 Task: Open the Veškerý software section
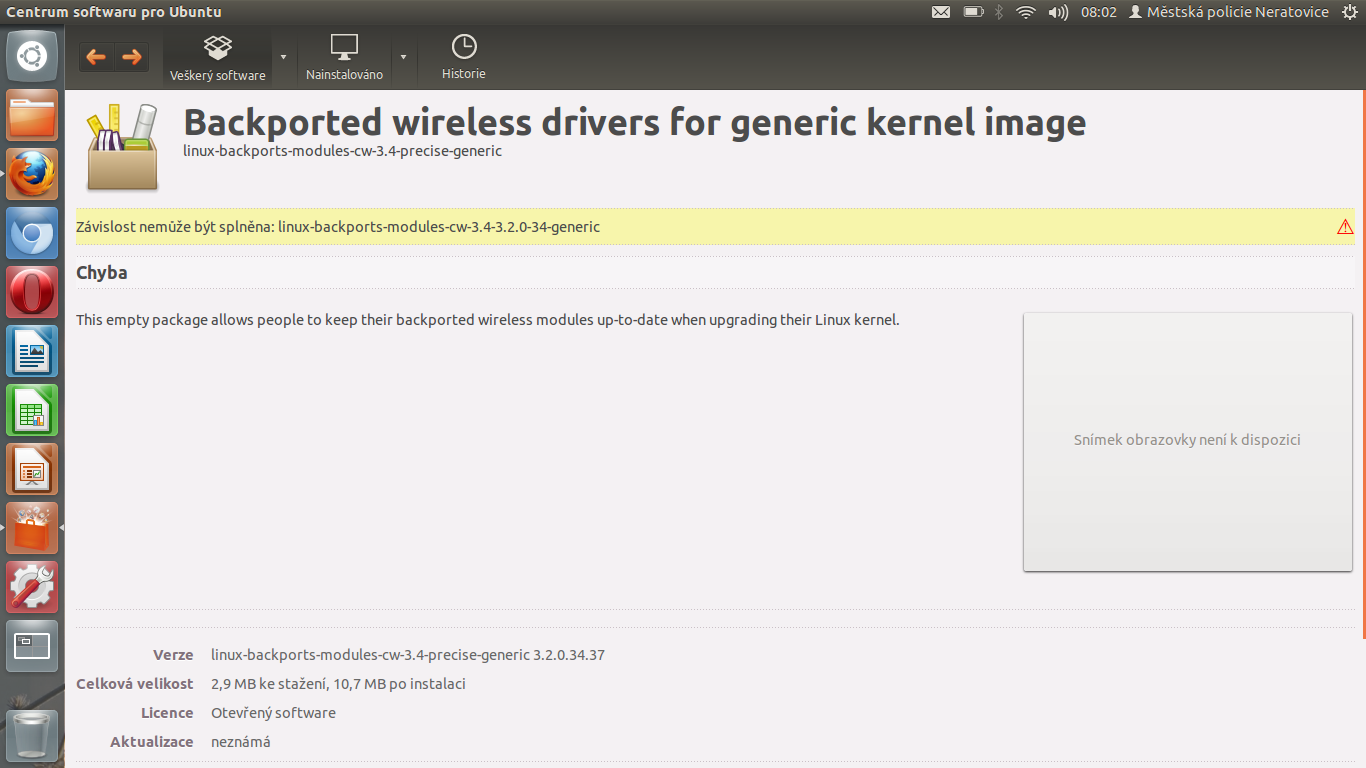(218, 58)
